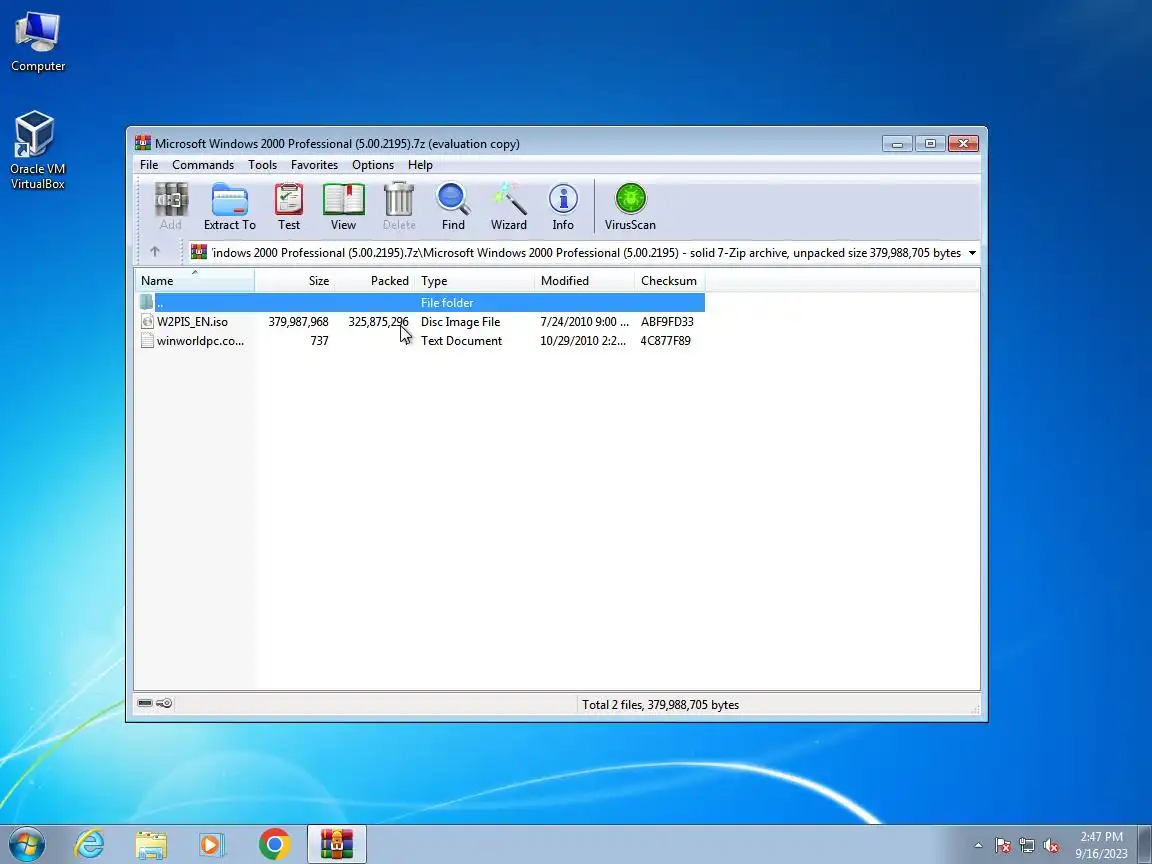Open the Options menu
1152x864 pixels.
point(372,165)
